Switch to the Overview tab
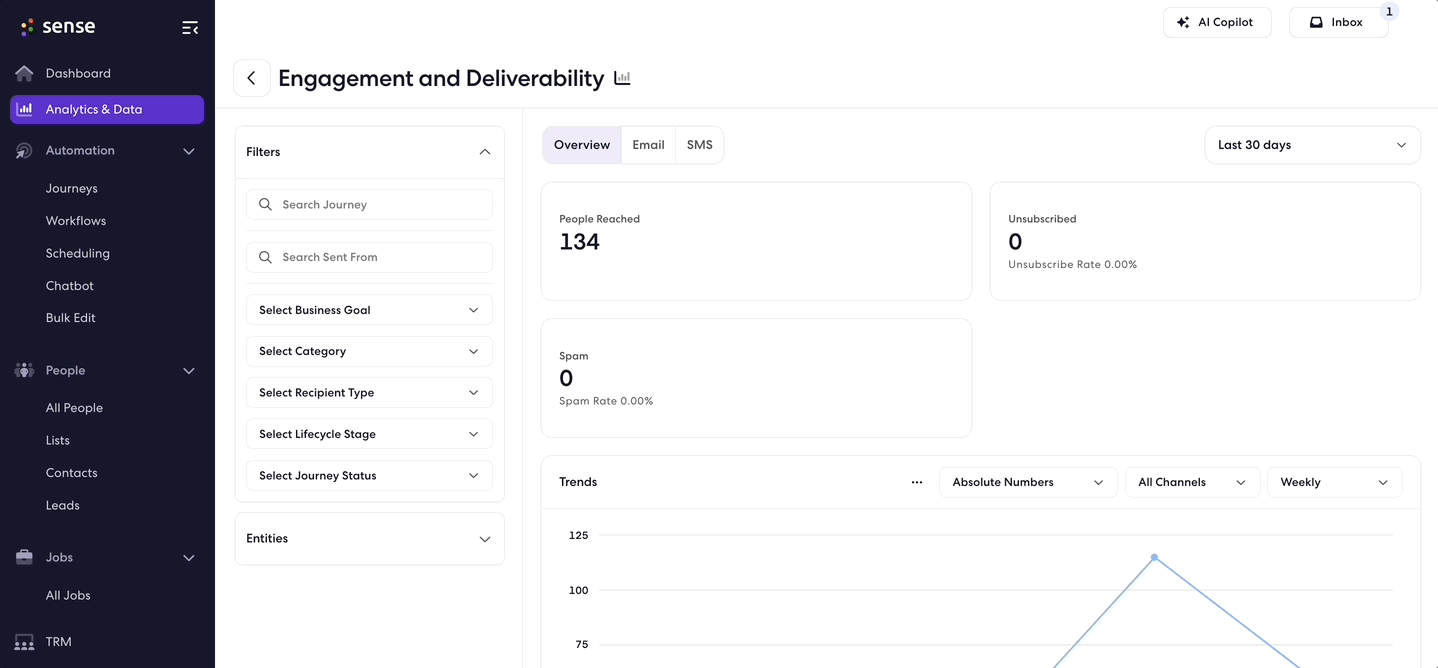Image resolution: width=1438 pixels, height=668 pixels. click(582, 145)
